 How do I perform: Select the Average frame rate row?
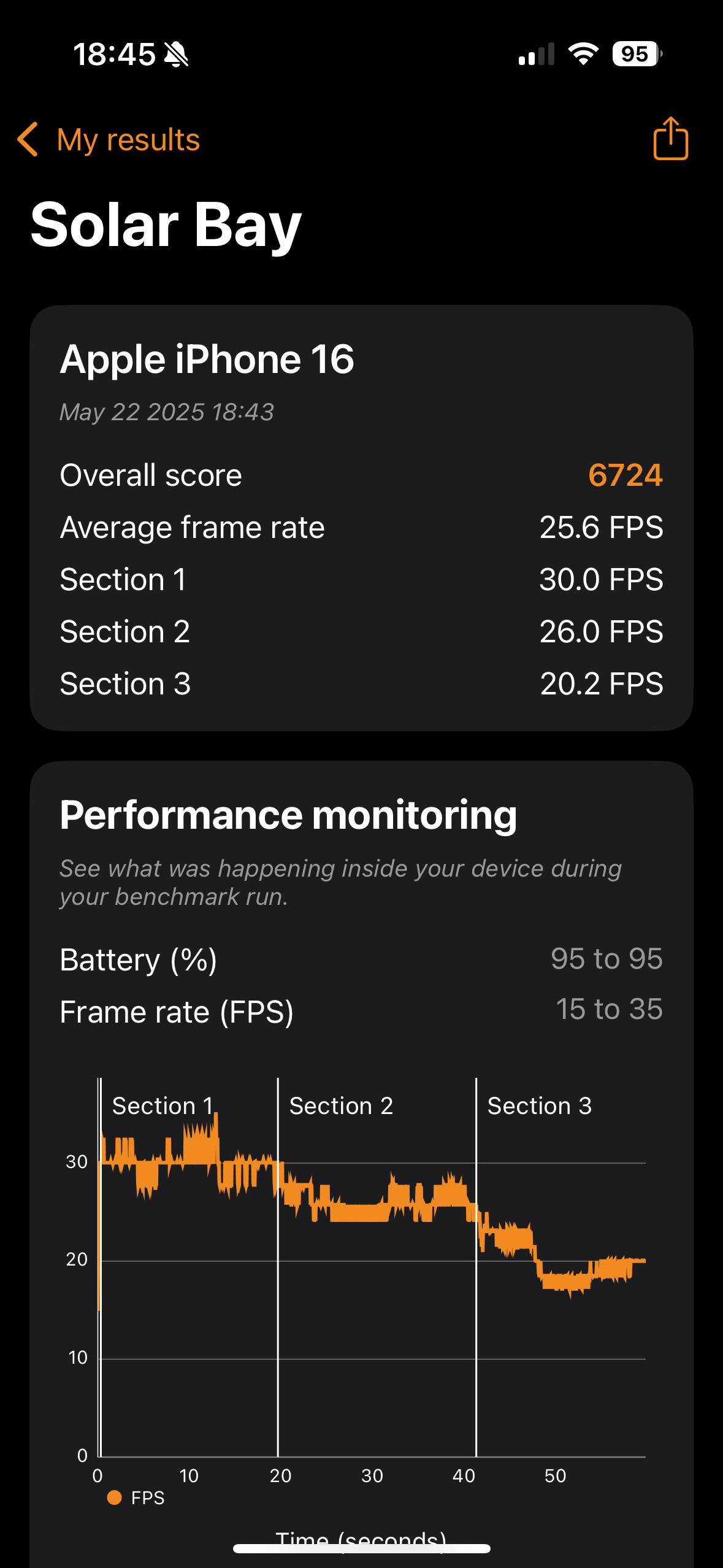(361, 528)
